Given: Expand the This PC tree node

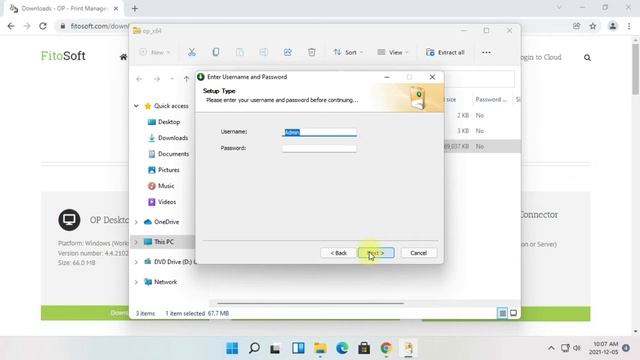Looking at the screenshot, I should tap(136, 242).
